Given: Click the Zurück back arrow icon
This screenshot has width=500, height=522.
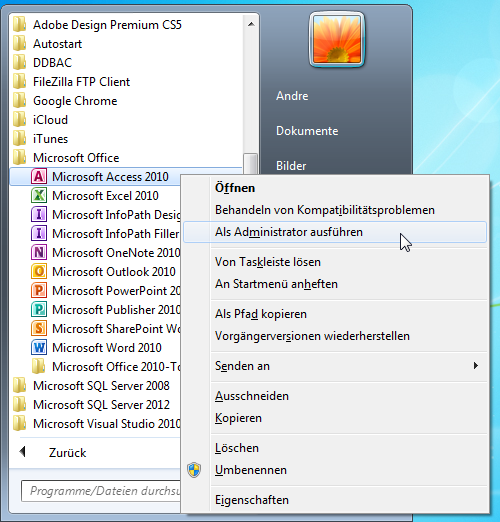Looking at the screenshot, I should [23, 452].
